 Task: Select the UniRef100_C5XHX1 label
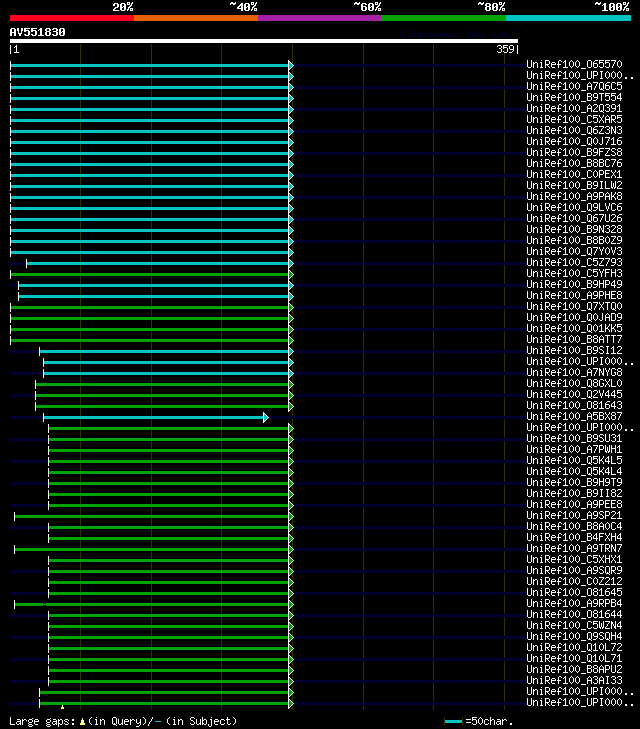click(574, 559)
